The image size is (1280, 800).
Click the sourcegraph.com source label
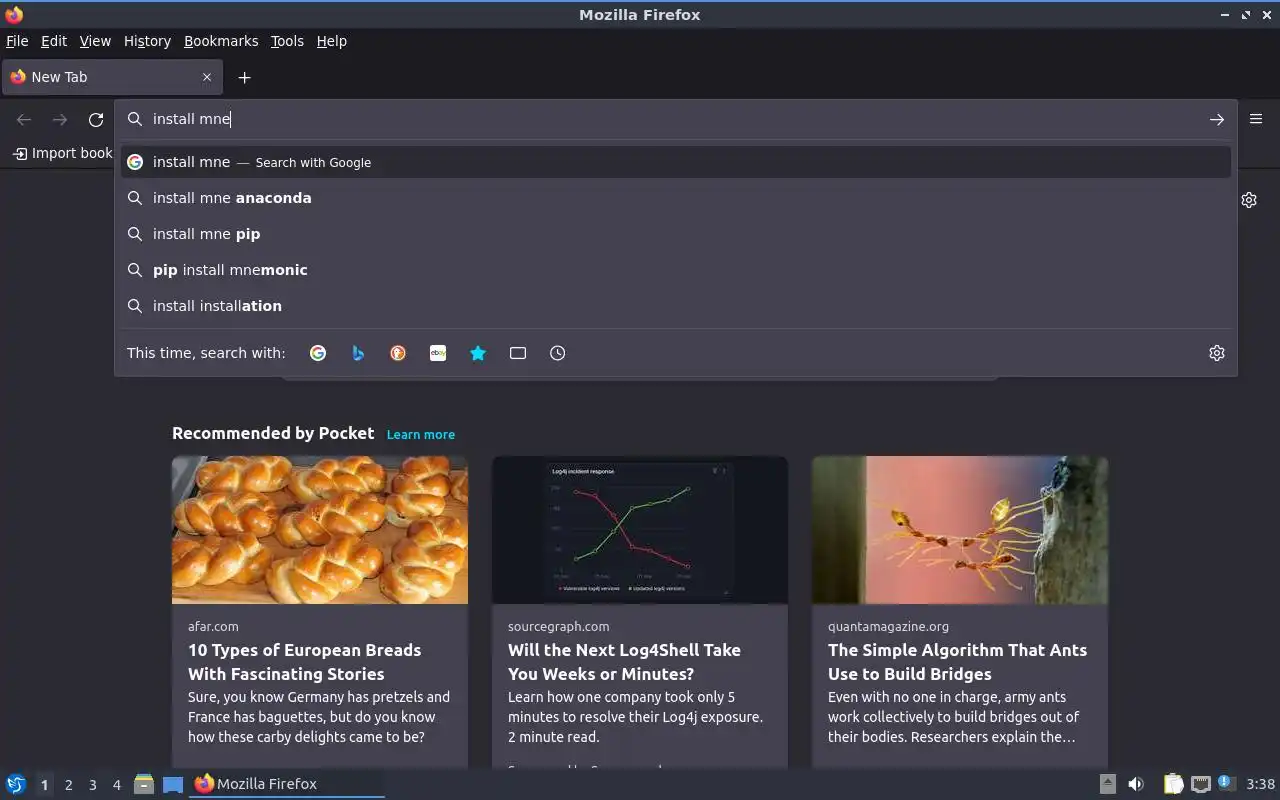click(558, 627)
